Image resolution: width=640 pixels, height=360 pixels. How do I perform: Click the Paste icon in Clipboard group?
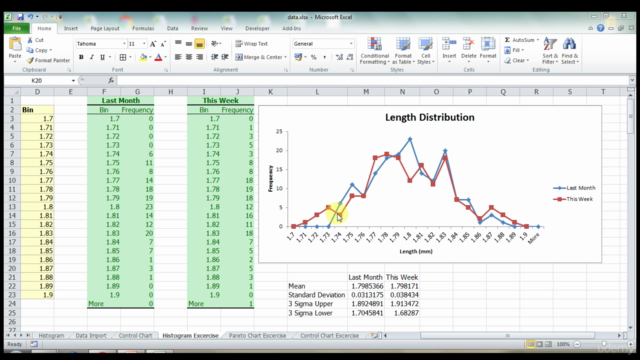15,44
